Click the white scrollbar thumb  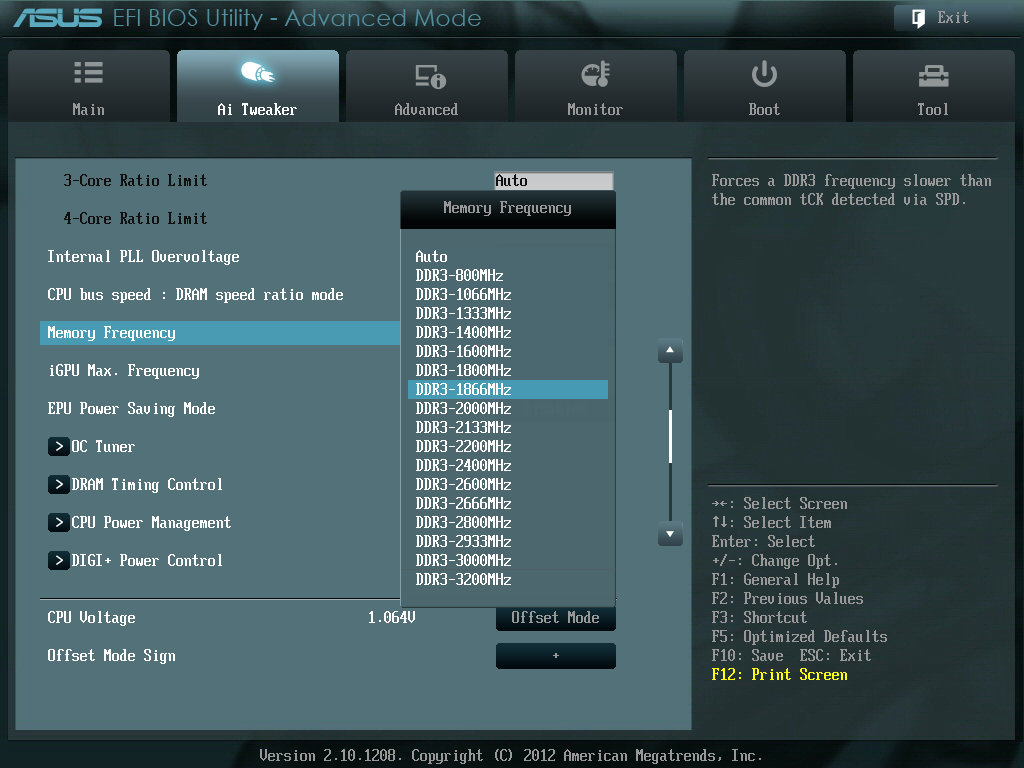pos(670,436)
